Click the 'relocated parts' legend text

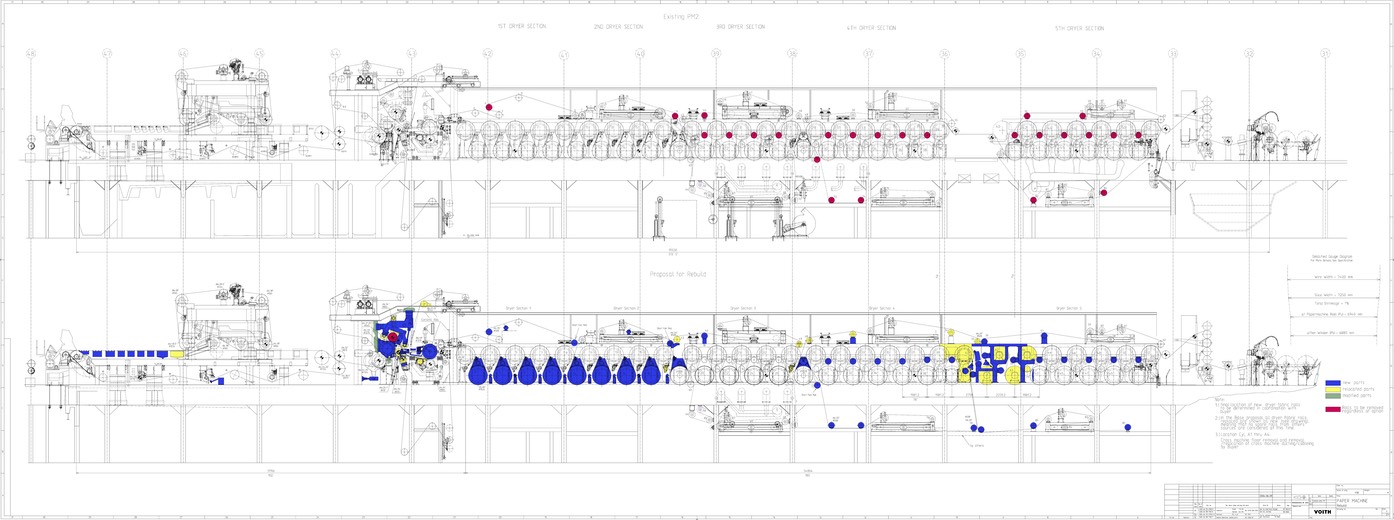[x=1358, y=389]
